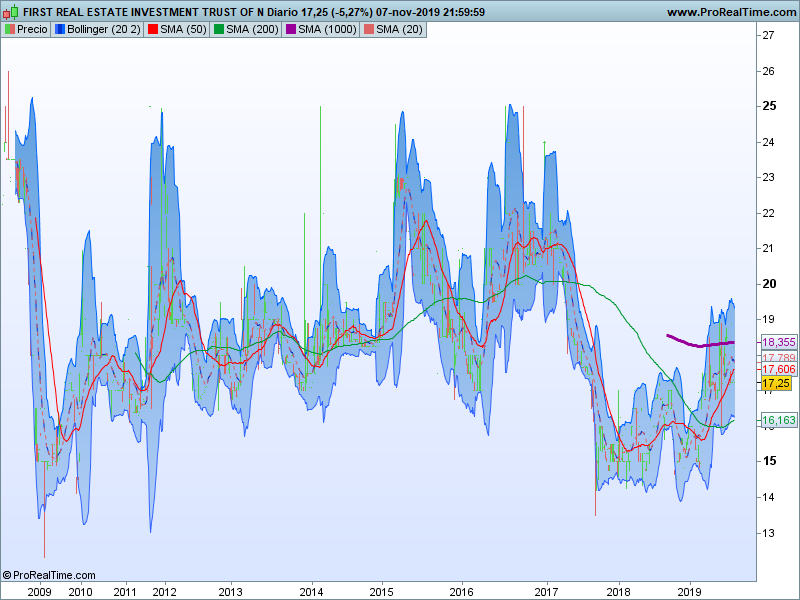The width and height of the screenshot is (800, 600).
Task: Click the 2015 label on the time axis
Action: point(382,592)
